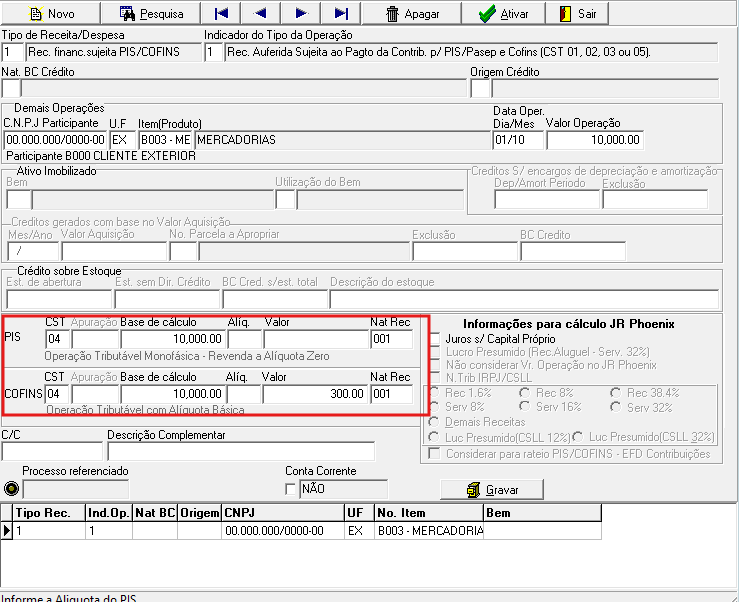Click COFINS Alíq. field

(x=244, y=394)
